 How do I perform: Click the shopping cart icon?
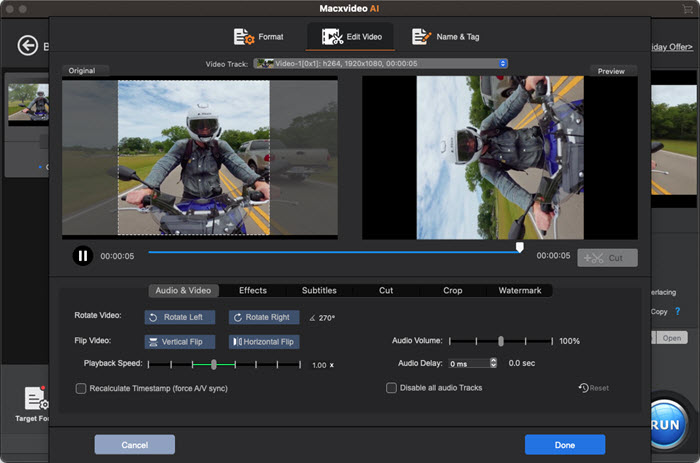[x=688, y=9]
